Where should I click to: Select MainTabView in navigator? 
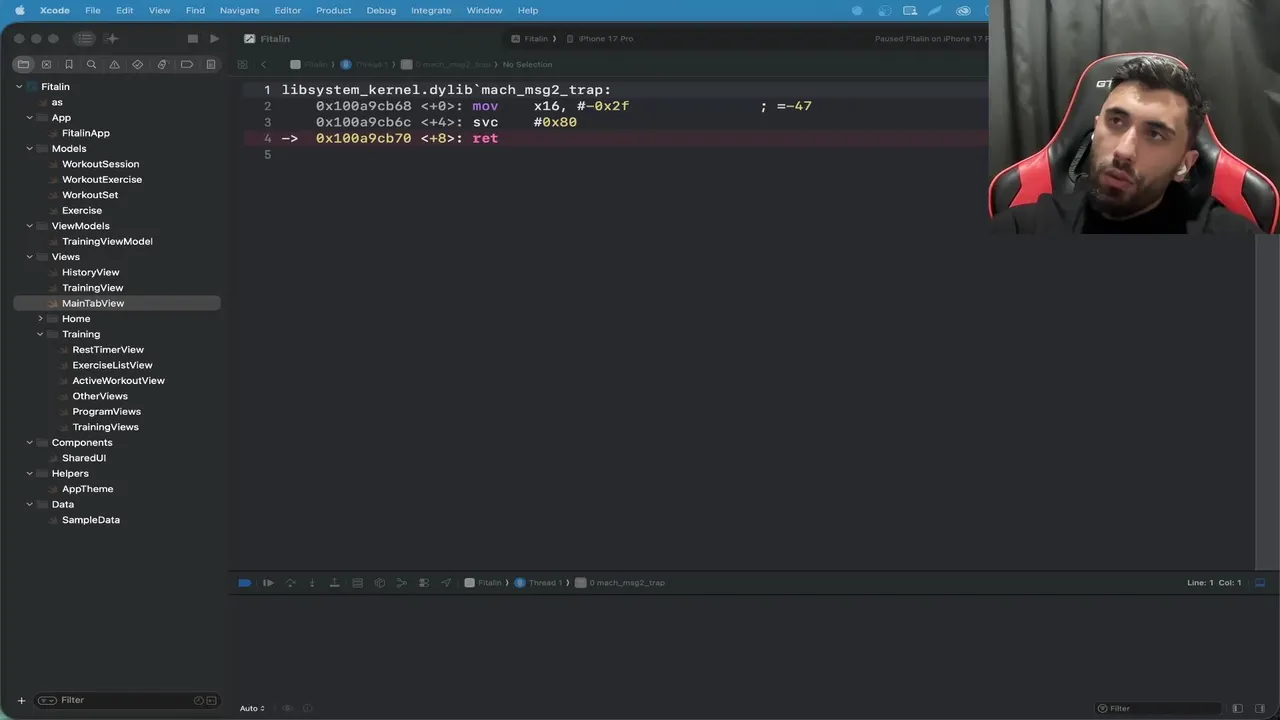coord(117,303)
